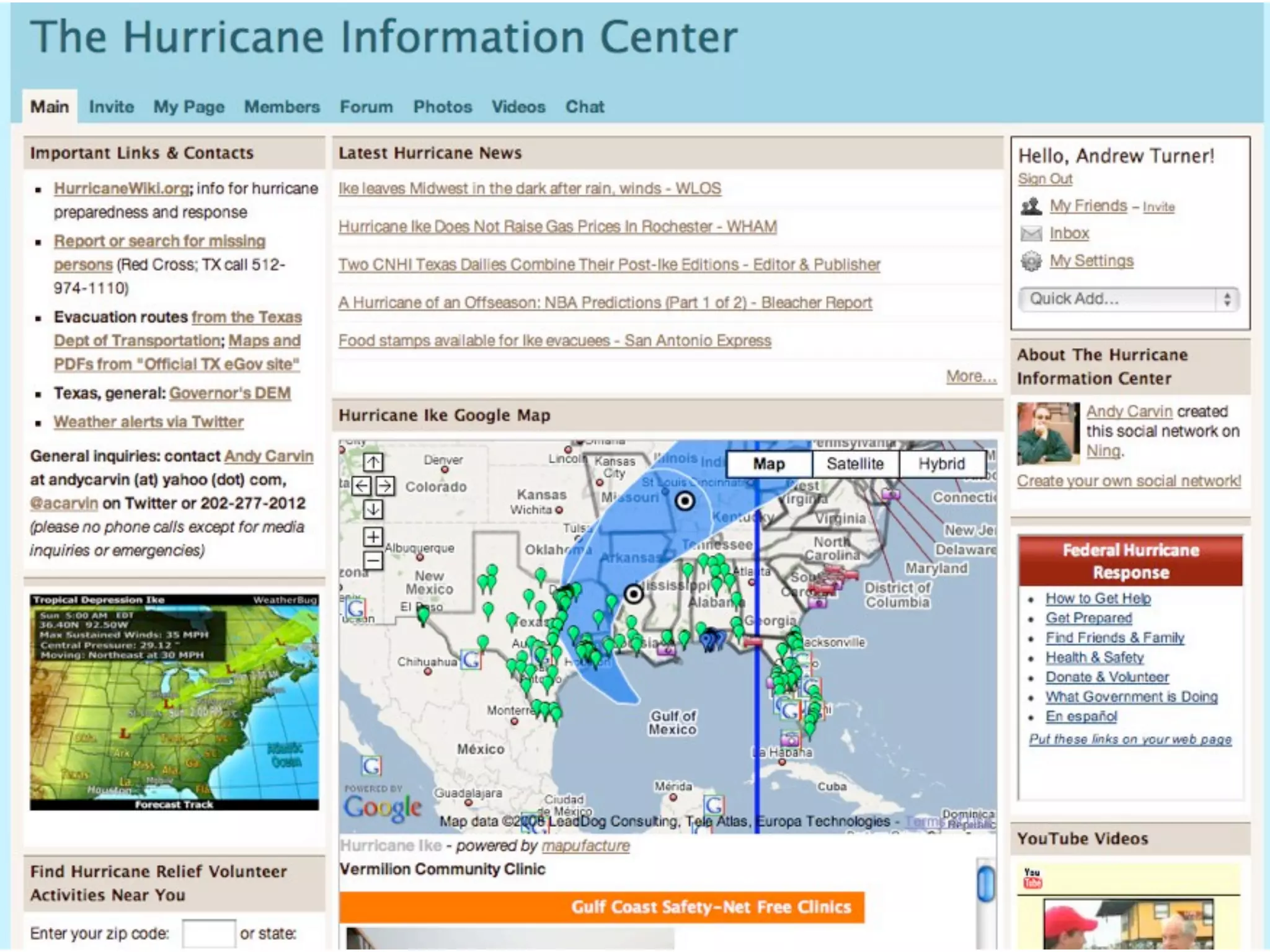Viewport: 1270px width, 952px height.
Task: Switch the map to Satellite view
Action: pos(855,464)
